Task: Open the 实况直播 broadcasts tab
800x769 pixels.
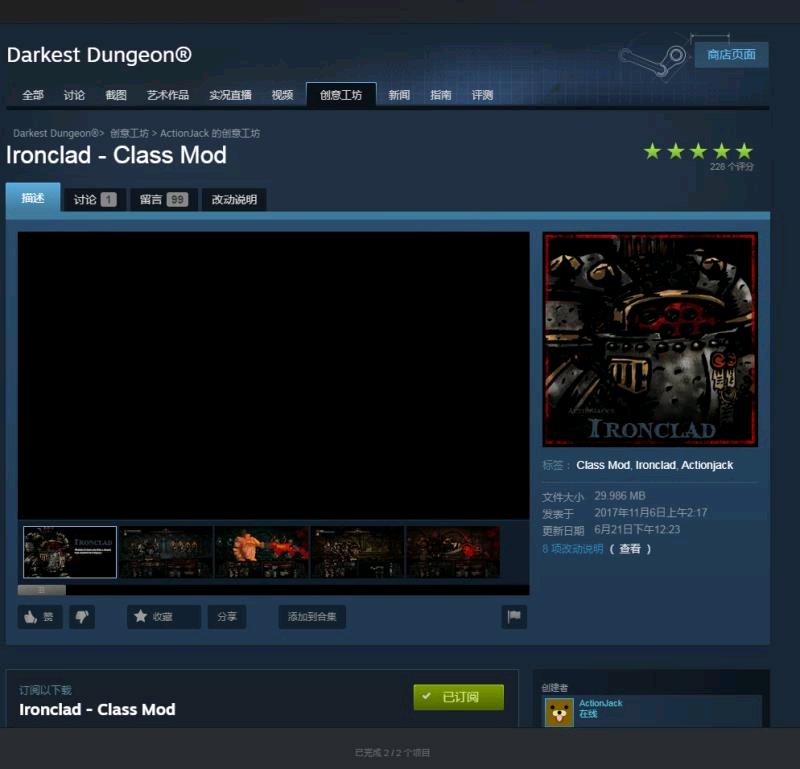Action: coord(230,95)
